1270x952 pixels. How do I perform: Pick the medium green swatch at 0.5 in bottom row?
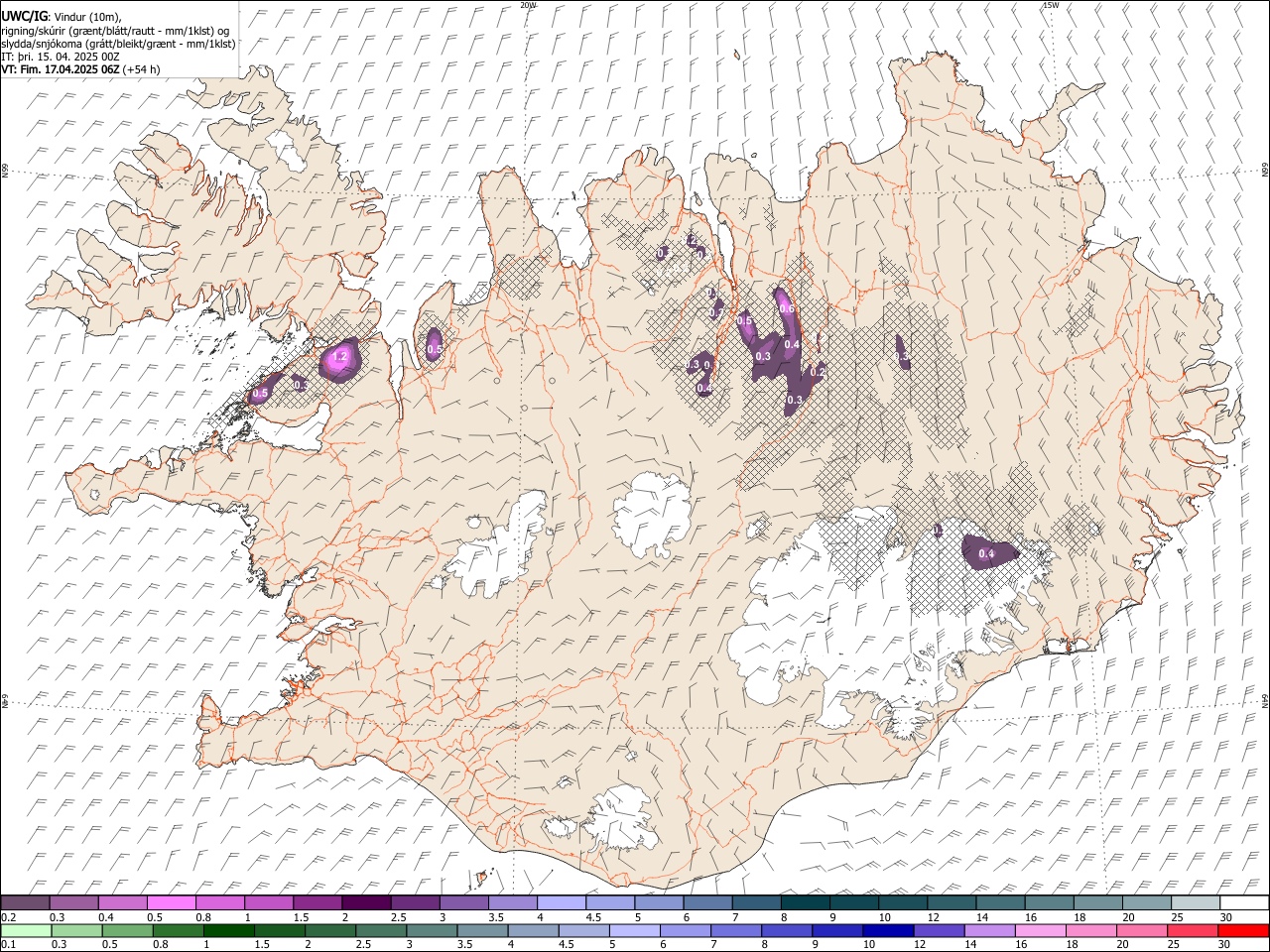128,931
